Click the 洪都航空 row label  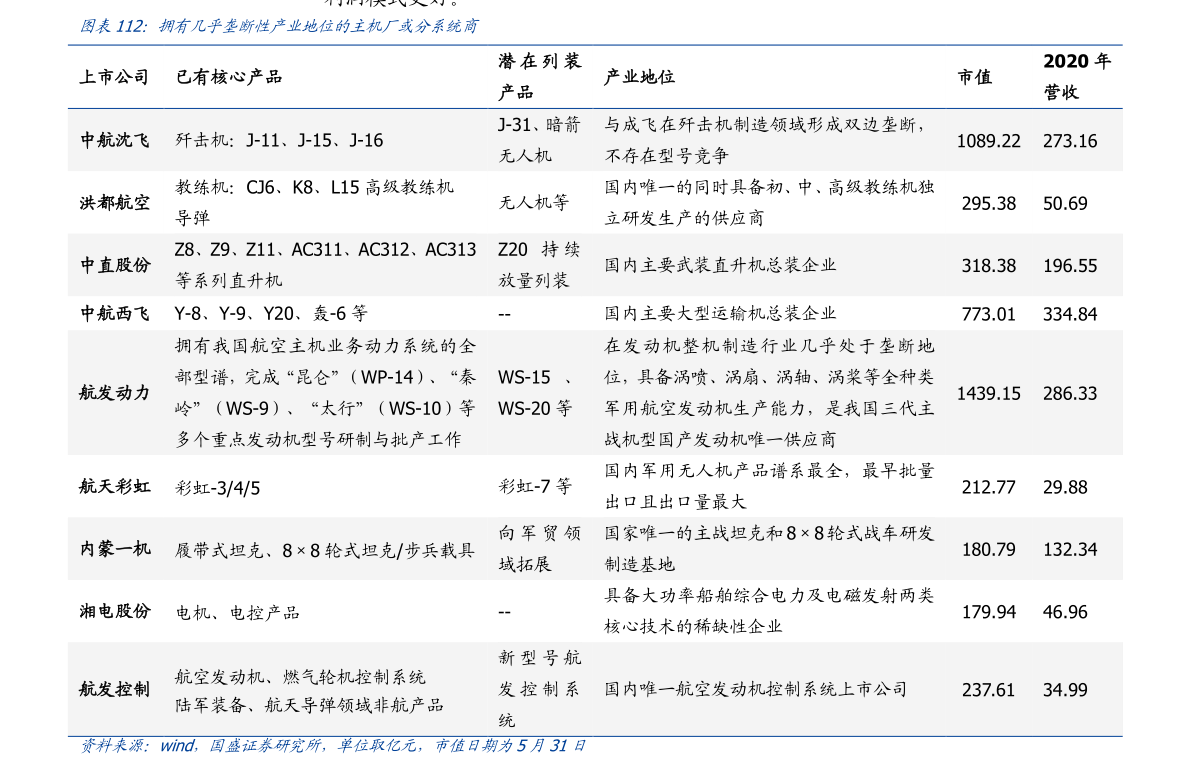(115, 202)
